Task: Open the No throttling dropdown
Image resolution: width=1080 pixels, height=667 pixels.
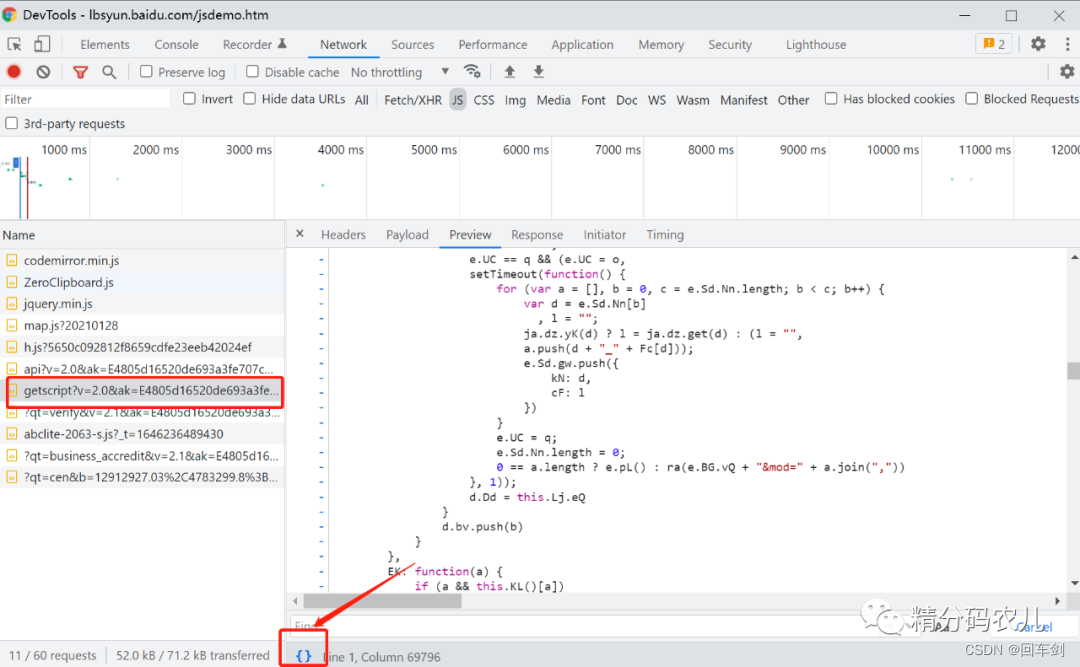Action: point(399,72)
